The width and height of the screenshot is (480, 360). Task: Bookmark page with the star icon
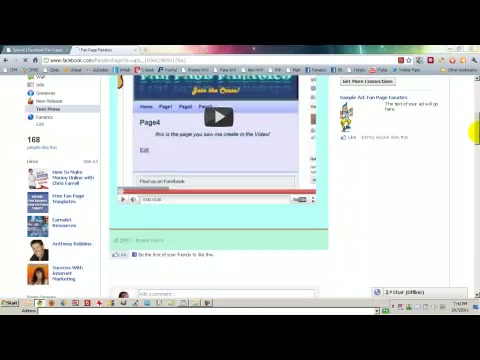[409, 60]
